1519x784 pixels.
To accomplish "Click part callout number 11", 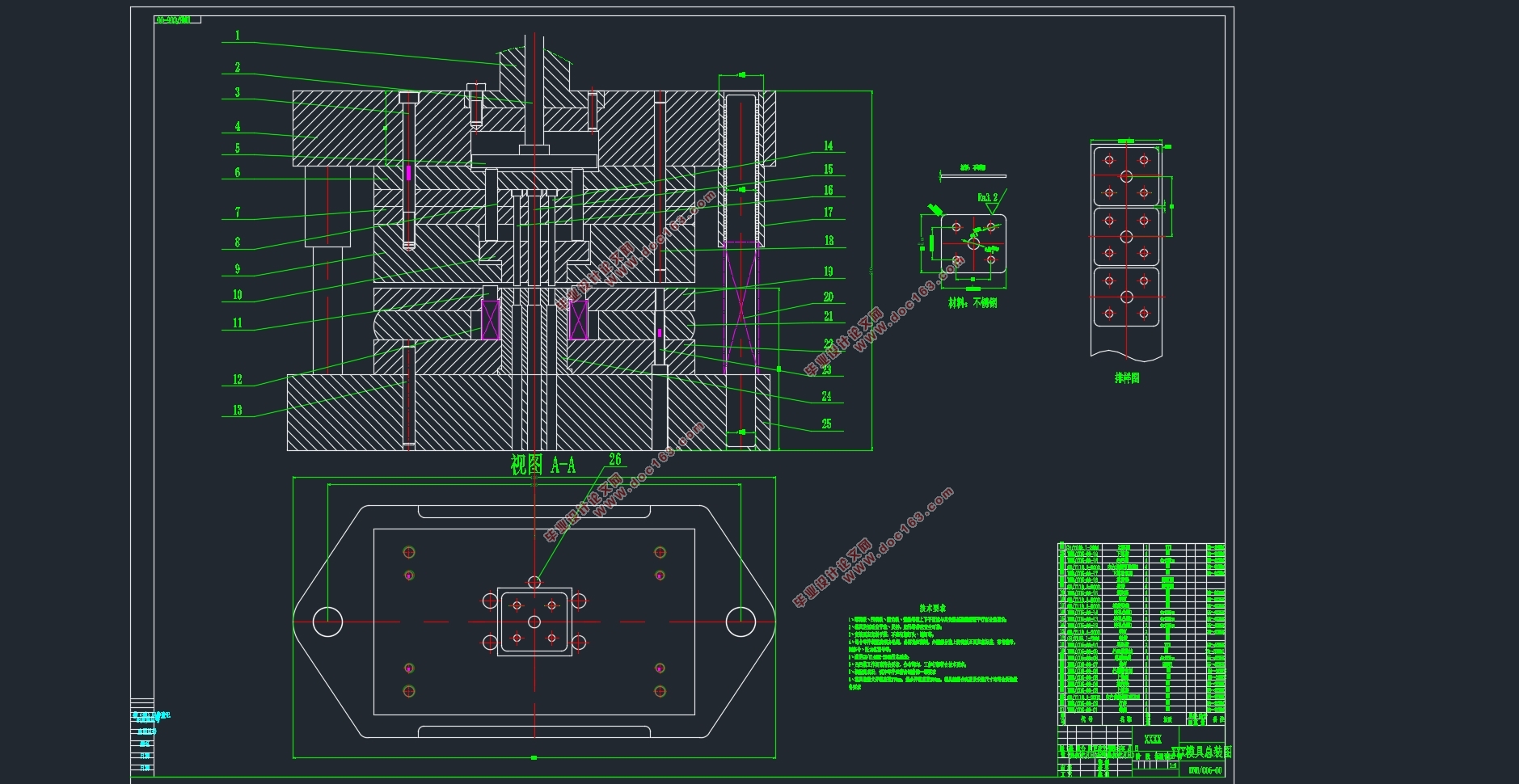I will (238, 323).
